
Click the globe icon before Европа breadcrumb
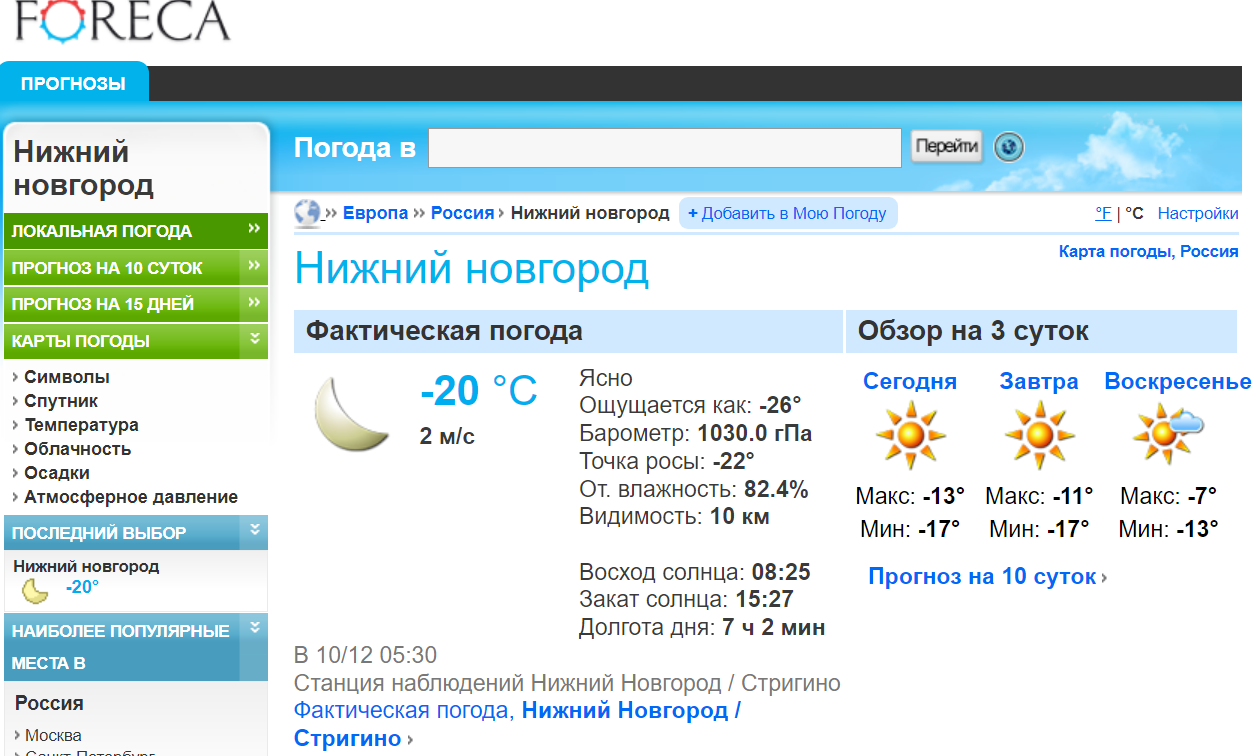pyautogui.click(x=307, y=213)
